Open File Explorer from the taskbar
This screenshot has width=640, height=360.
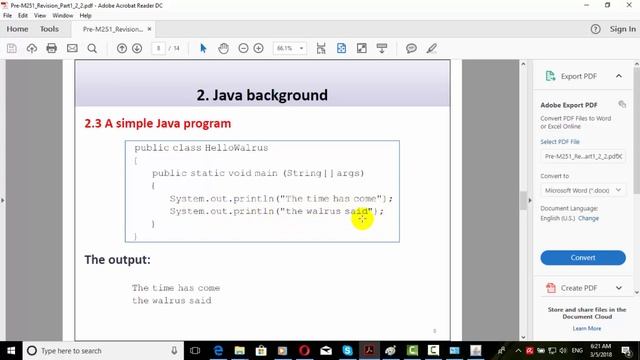[x=240, y=350]
